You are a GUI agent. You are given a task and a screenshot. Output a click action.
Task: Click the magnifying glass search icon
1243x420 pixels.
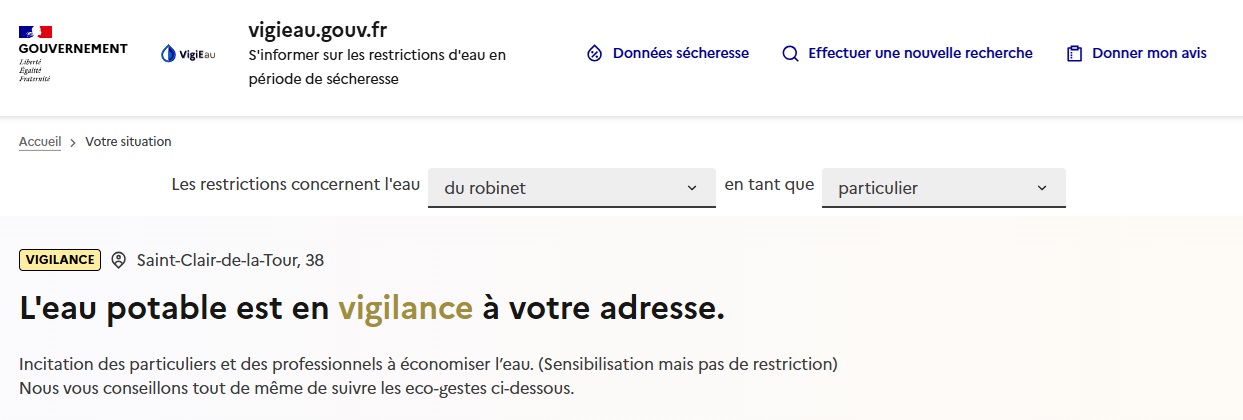click(790, 53)
